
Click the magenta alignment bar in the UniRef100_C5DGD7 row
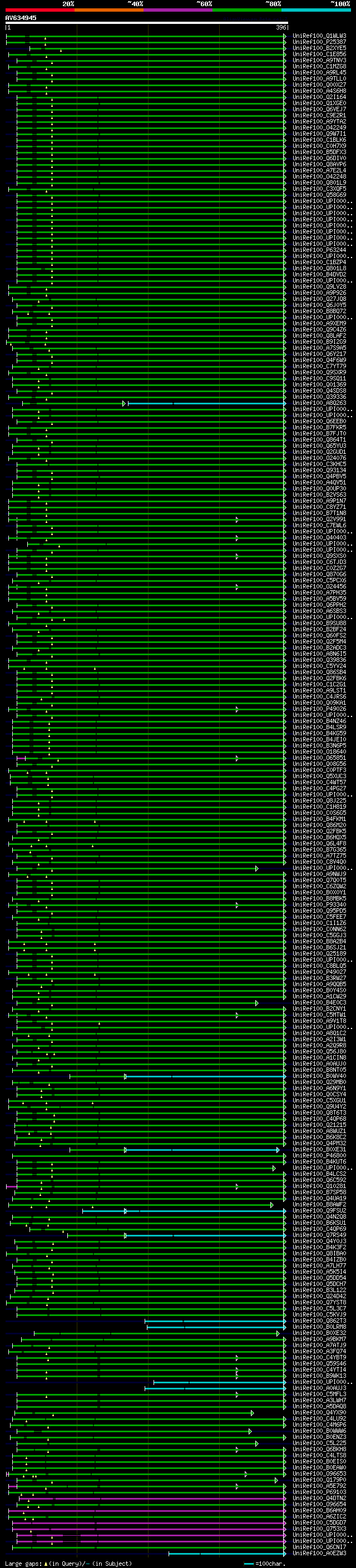[149, 1524]
